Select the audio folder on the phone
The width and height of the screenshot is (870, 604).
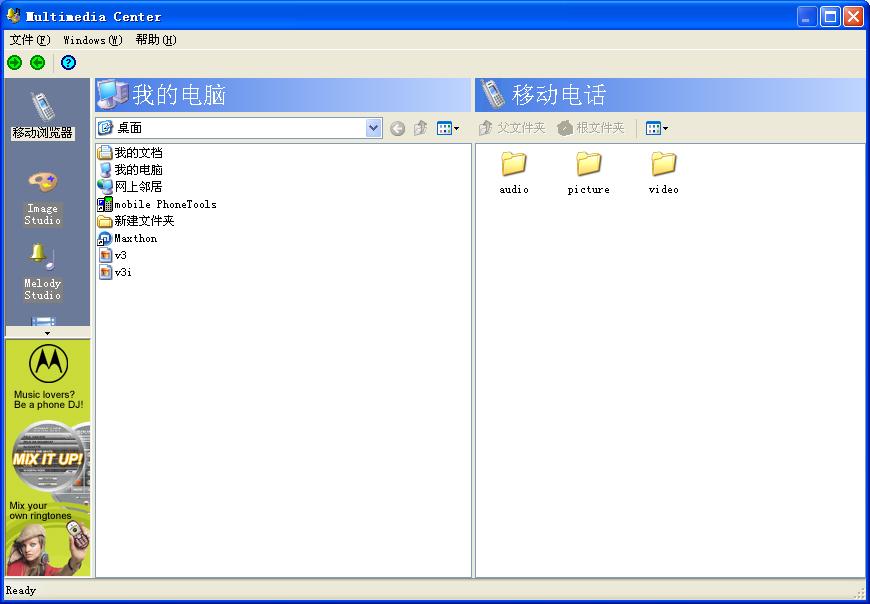[x=514, y=171]
